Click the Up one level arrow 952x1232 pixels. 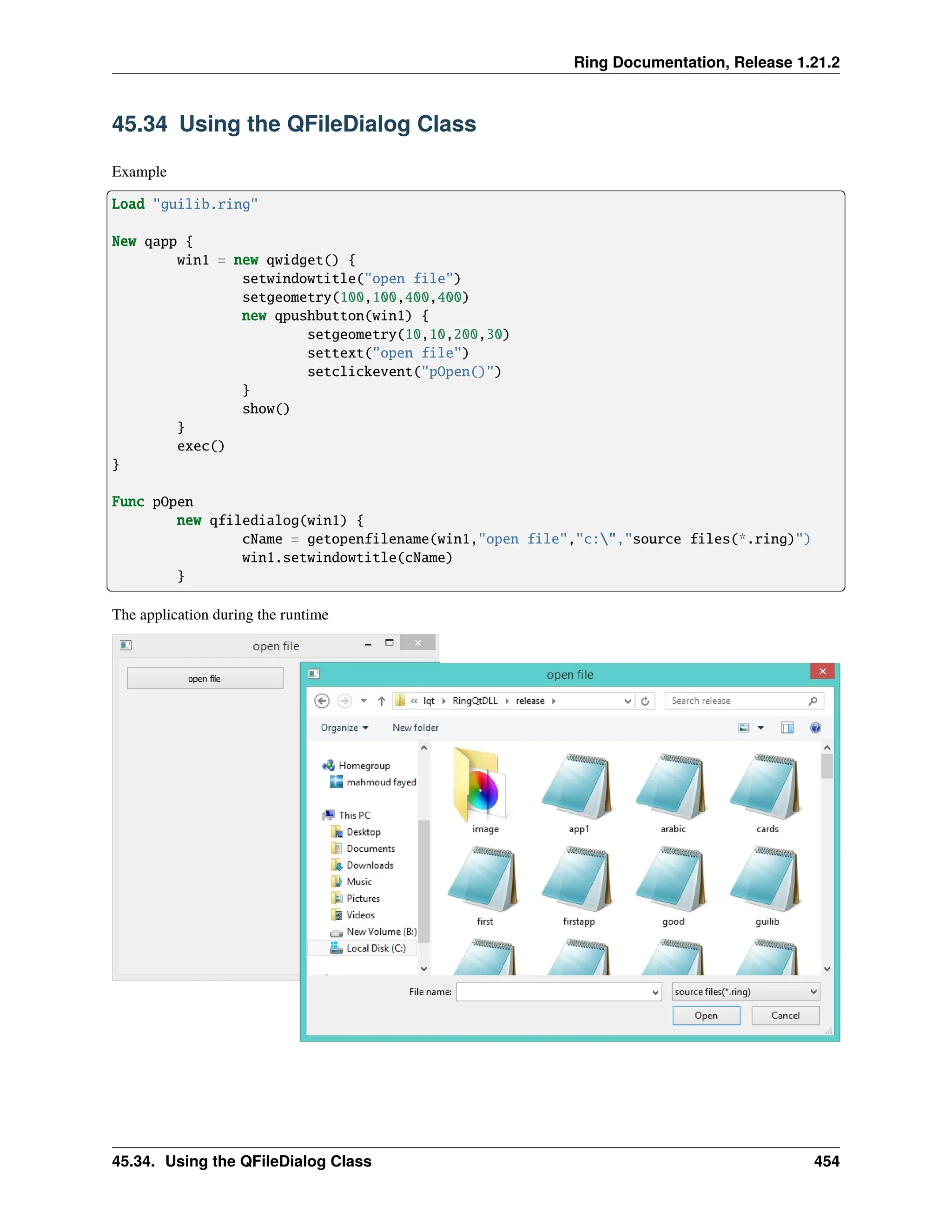(382, 701)
